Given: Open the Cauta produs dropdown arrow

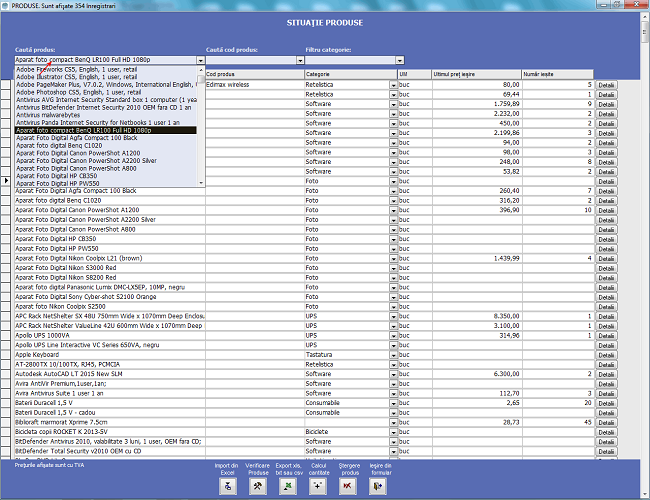Looking at the screenshot, I should (201, 60).
